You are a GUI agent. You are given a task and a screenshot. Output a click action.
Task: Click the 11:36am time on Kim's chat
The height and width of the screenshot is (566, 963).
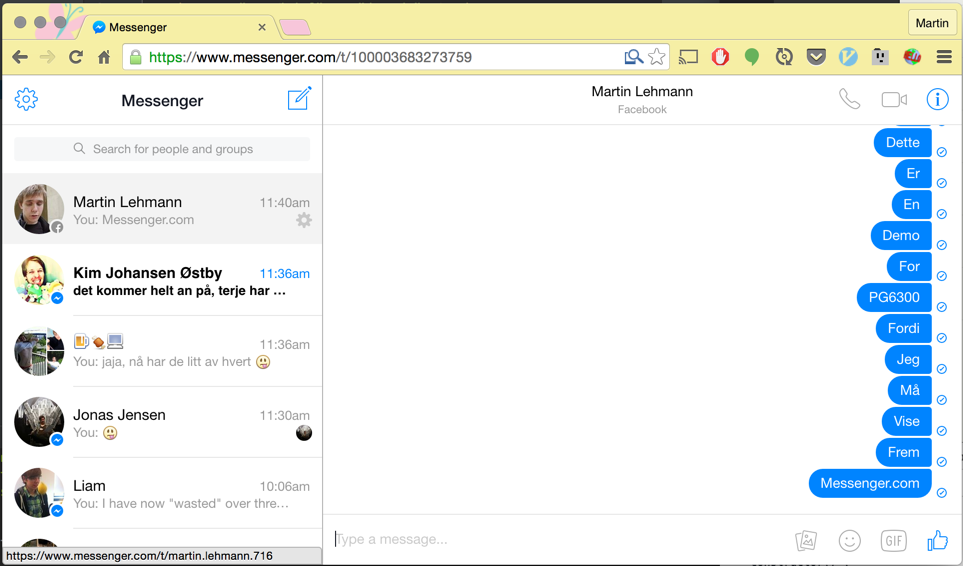pos(284,274)
